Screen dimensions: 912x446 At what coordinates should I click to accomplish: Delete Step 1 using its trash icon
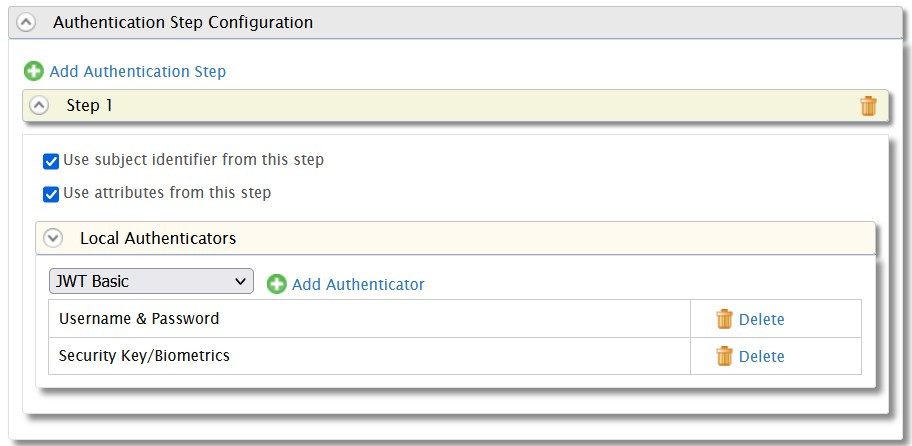coord(868,106)
